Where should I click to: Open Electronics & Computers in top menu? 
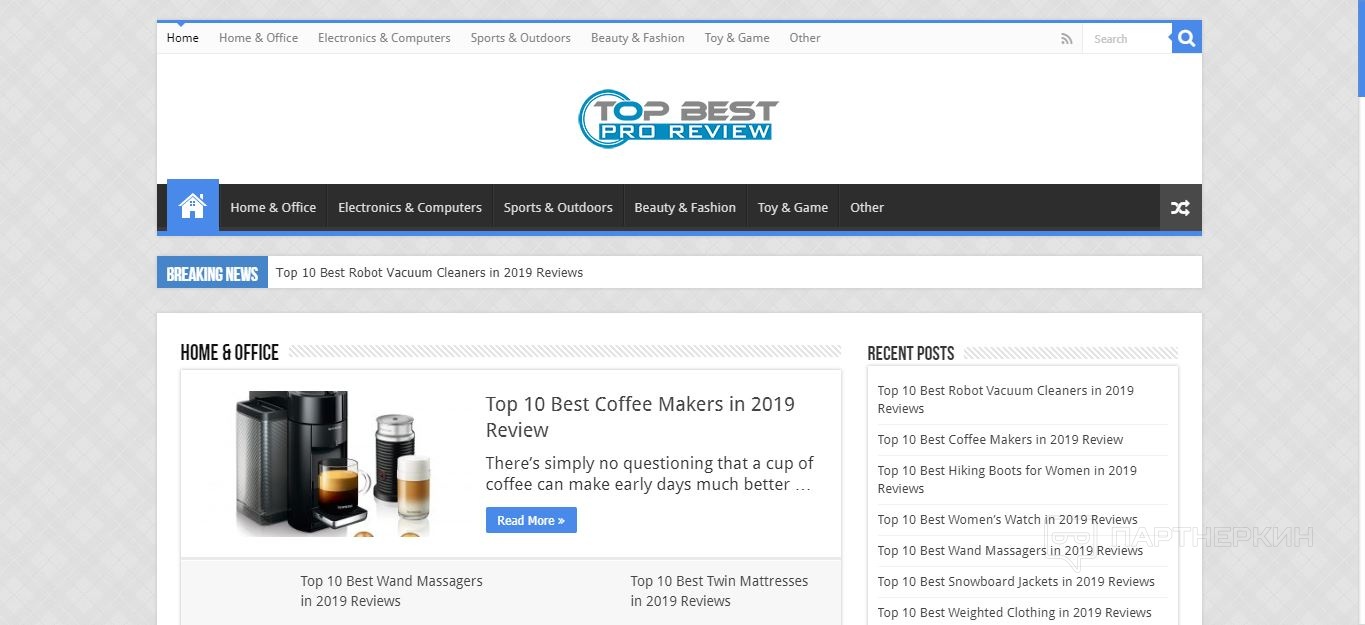point(384,38)
